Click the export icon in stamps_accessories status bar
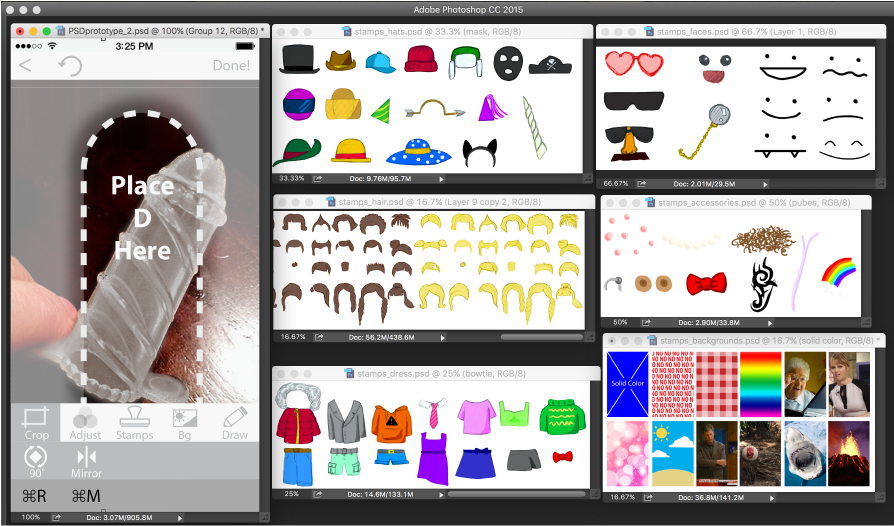894x526 pixels. pos(646,323)
